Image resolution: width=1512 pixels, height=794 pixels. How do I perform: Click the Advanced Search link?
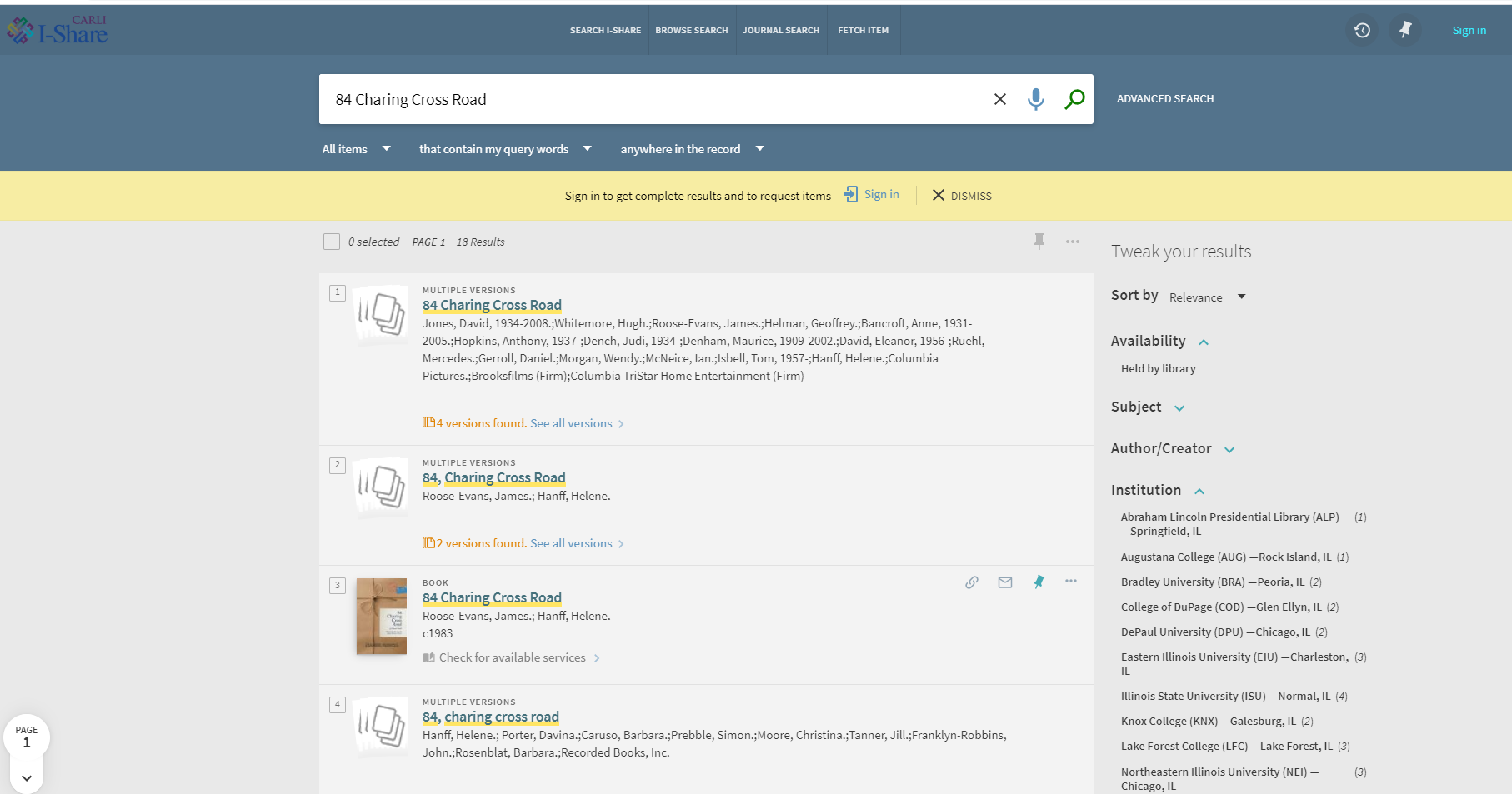coord(1164,98)
